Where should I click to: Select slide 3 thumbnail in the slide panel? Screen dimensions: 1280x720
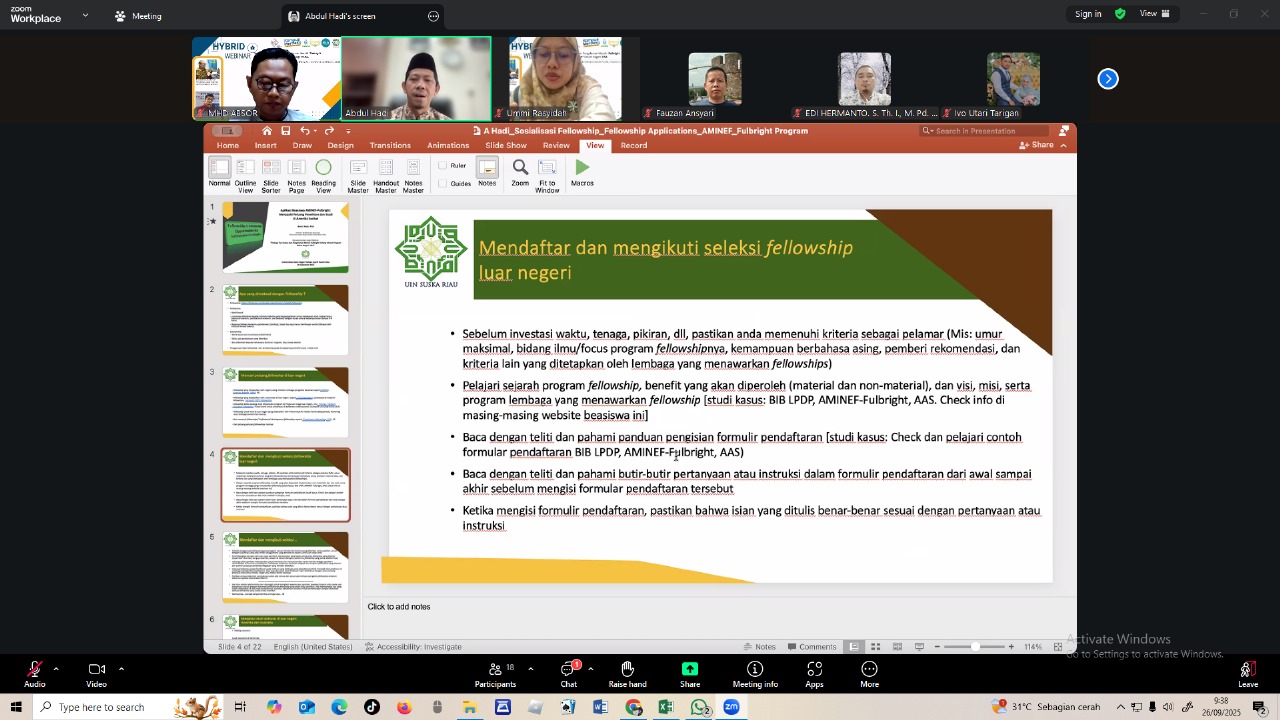[286, 402]
